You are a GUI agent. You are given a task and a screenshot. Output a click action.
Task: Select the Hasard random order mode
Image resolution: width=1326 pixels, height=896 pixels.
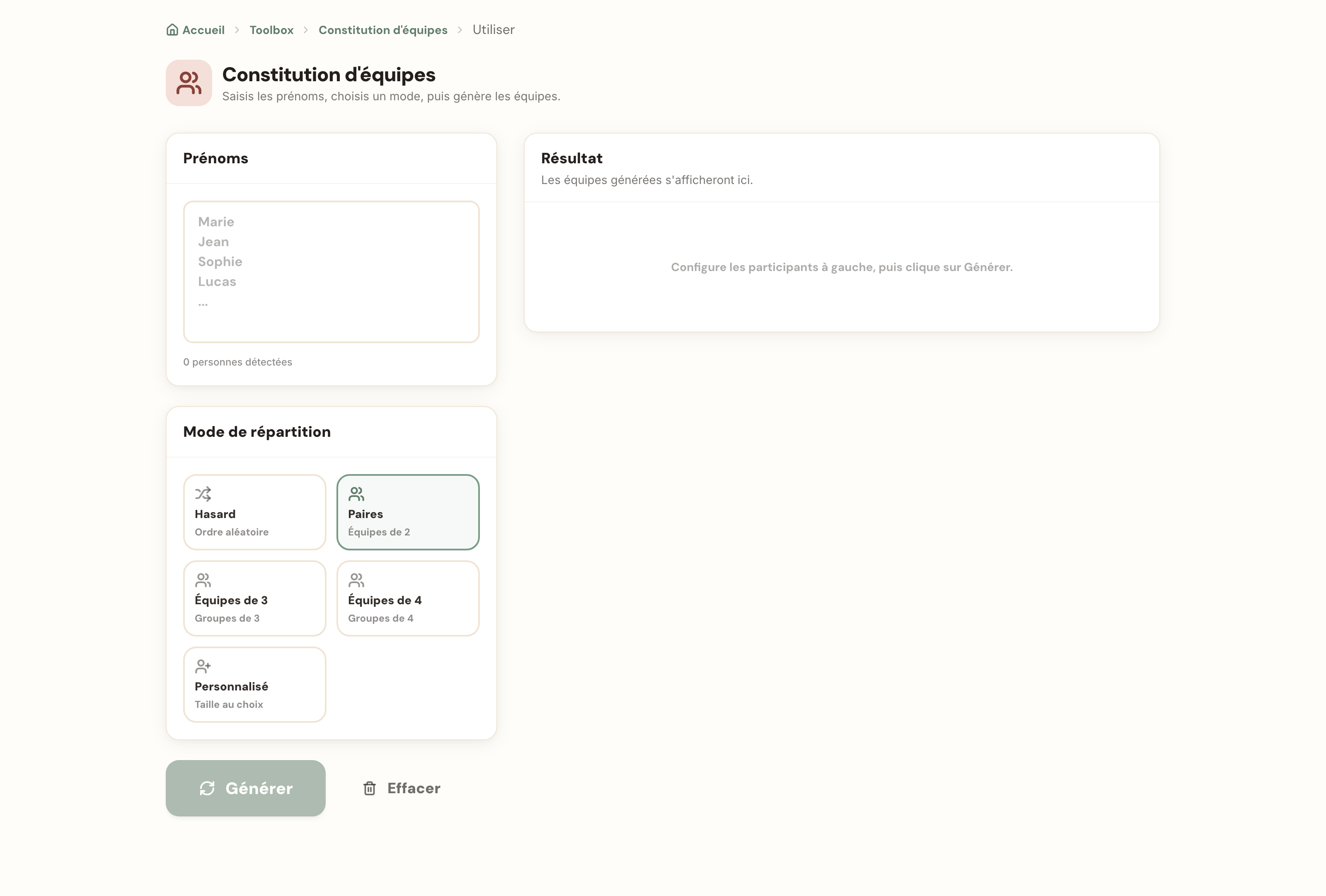[254, 512]
